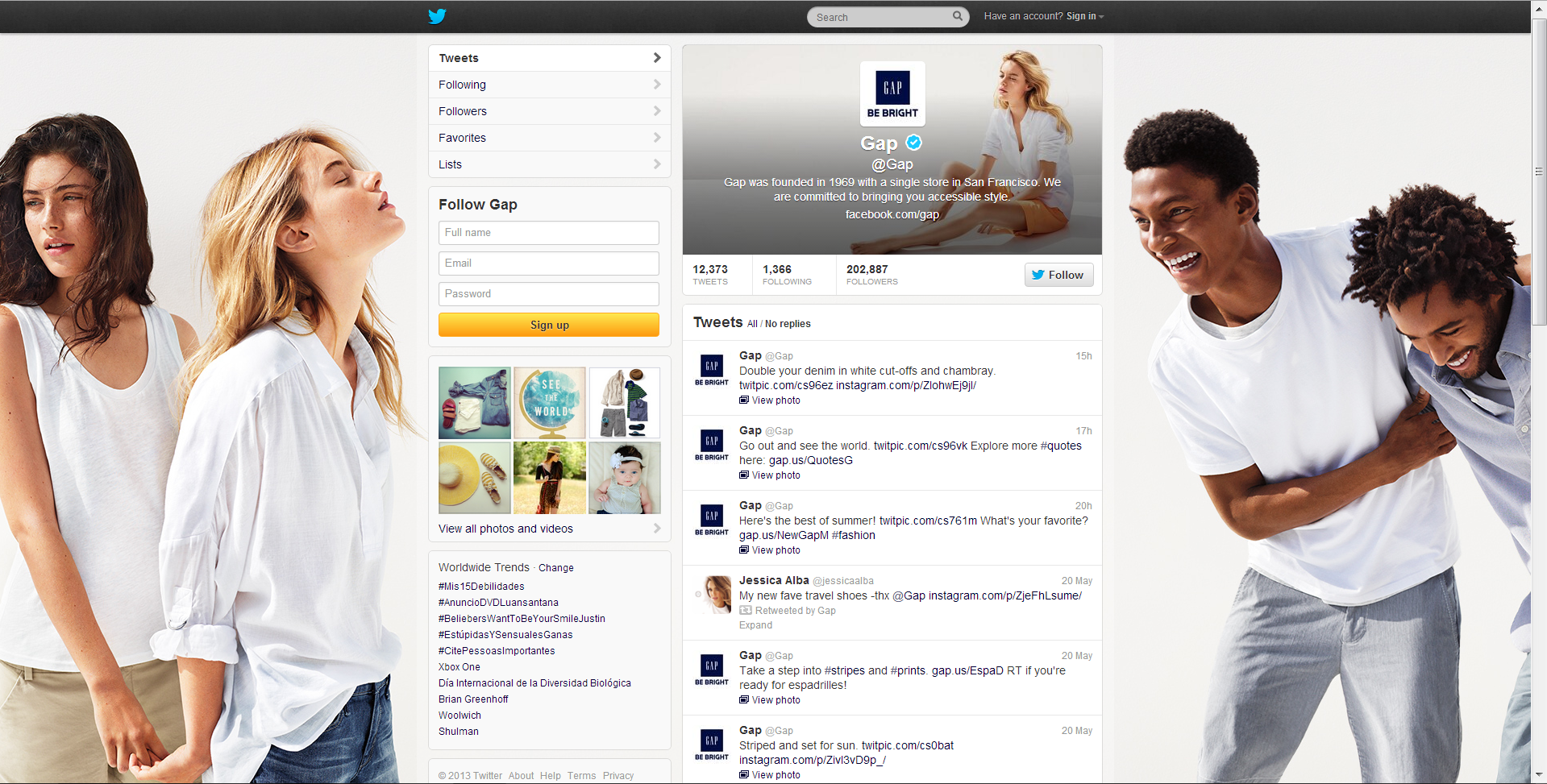Open the Lists section

click(550, 164)
